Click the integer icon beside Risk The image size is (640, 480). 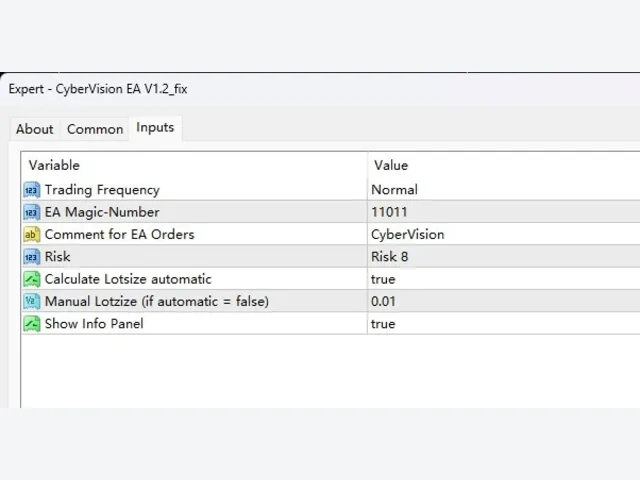[x=32, y=257]
